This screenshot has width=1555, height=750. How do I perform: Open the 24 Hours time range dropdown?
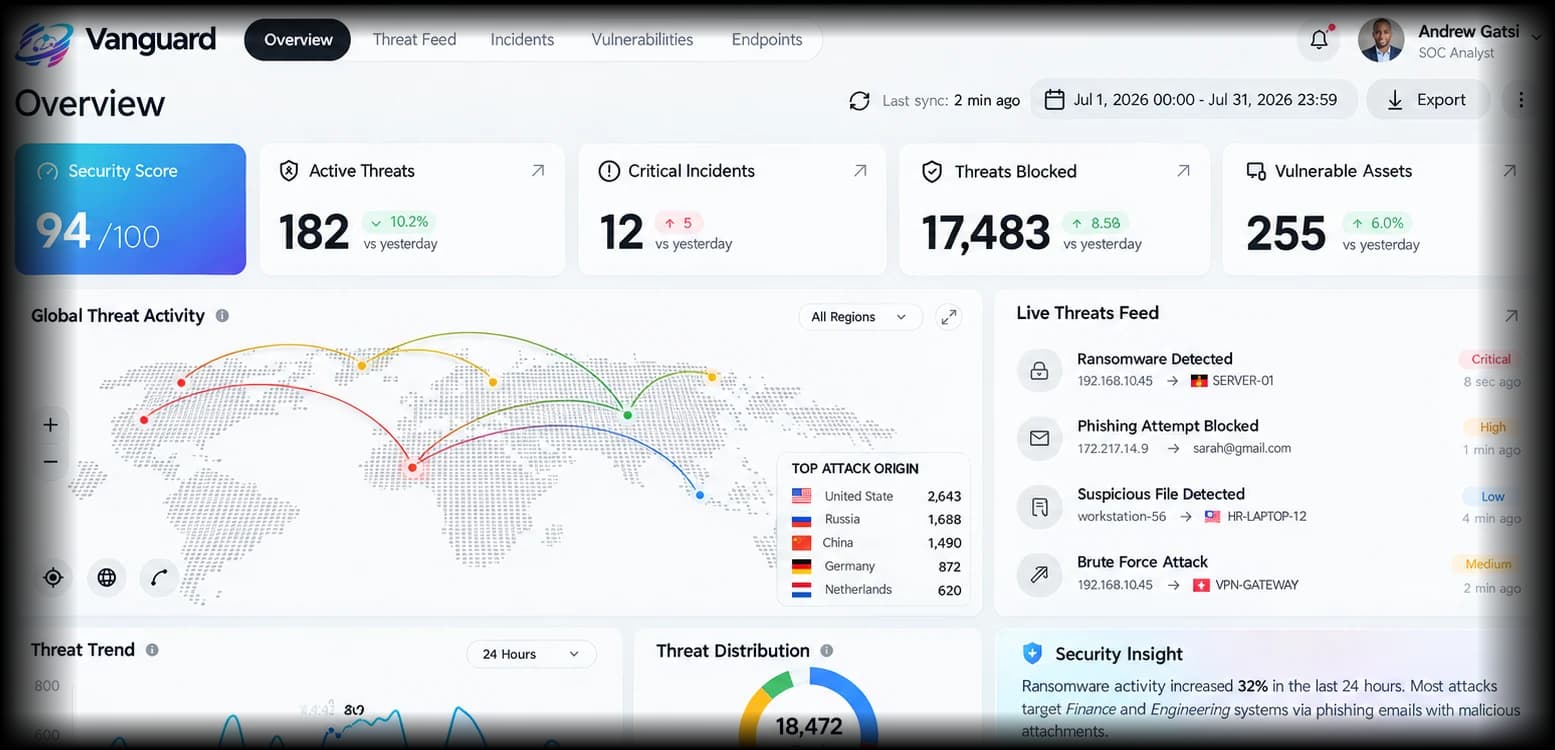pos(531,654)
